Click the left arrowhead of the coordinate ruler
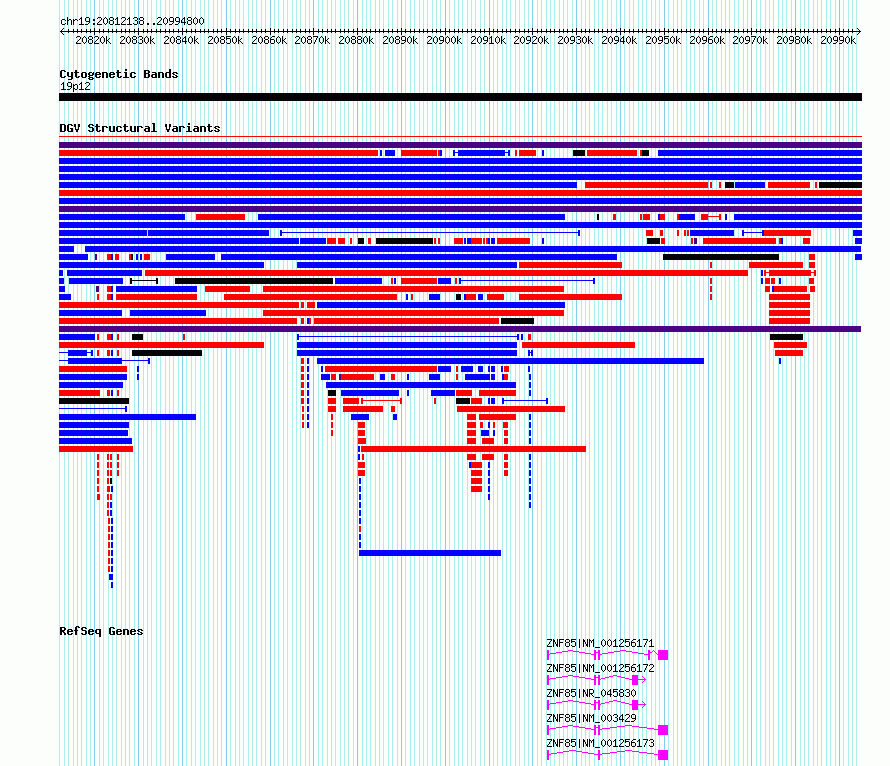Viewport: 890px width, 766px height. pyautogui.click(x=62, y=31)
